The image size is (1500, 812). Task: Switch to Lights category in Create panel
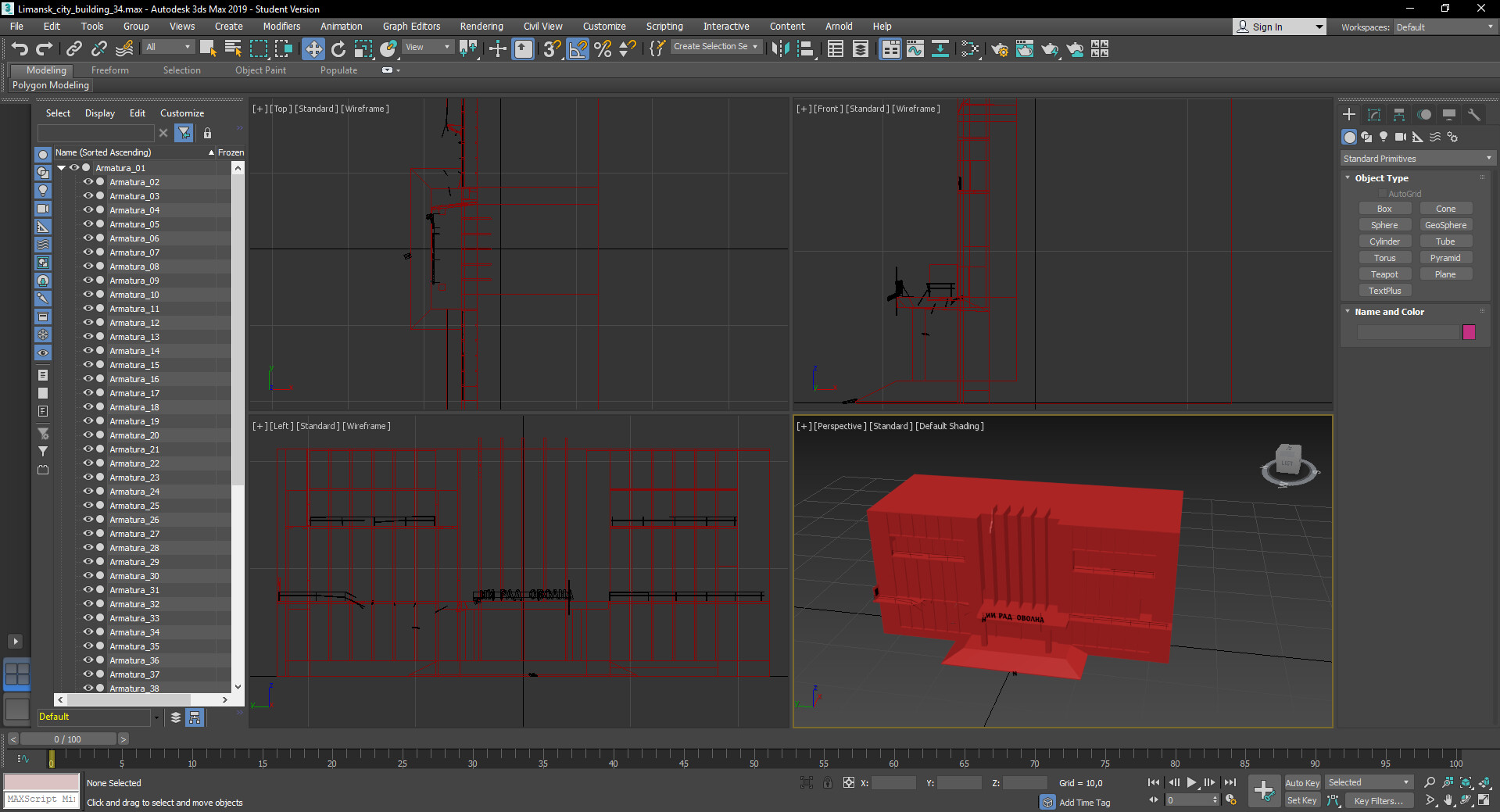(1384, 137)
